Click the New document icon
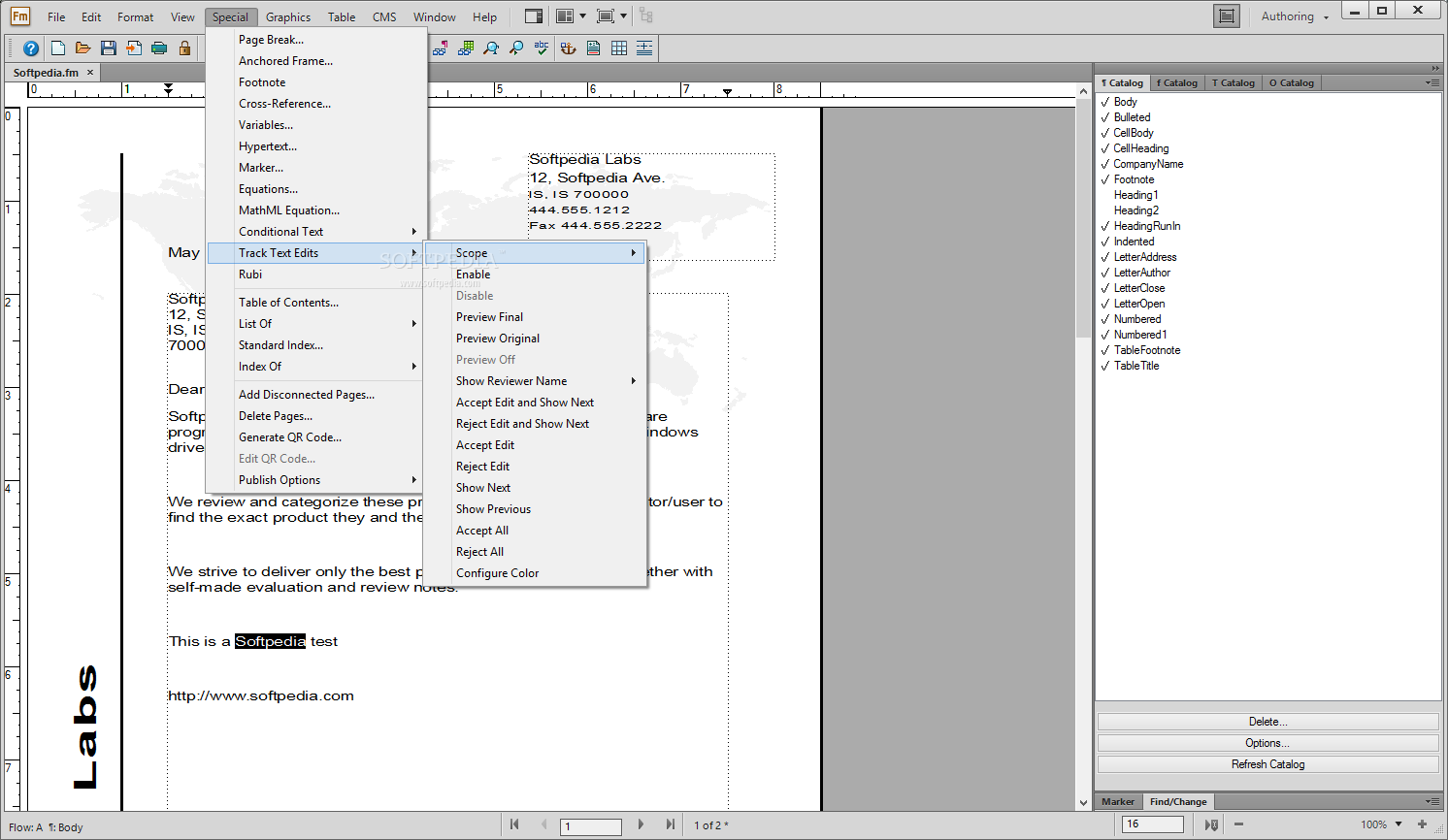The width and height of the screenshot is (1448, 840). tap(58, 48)
